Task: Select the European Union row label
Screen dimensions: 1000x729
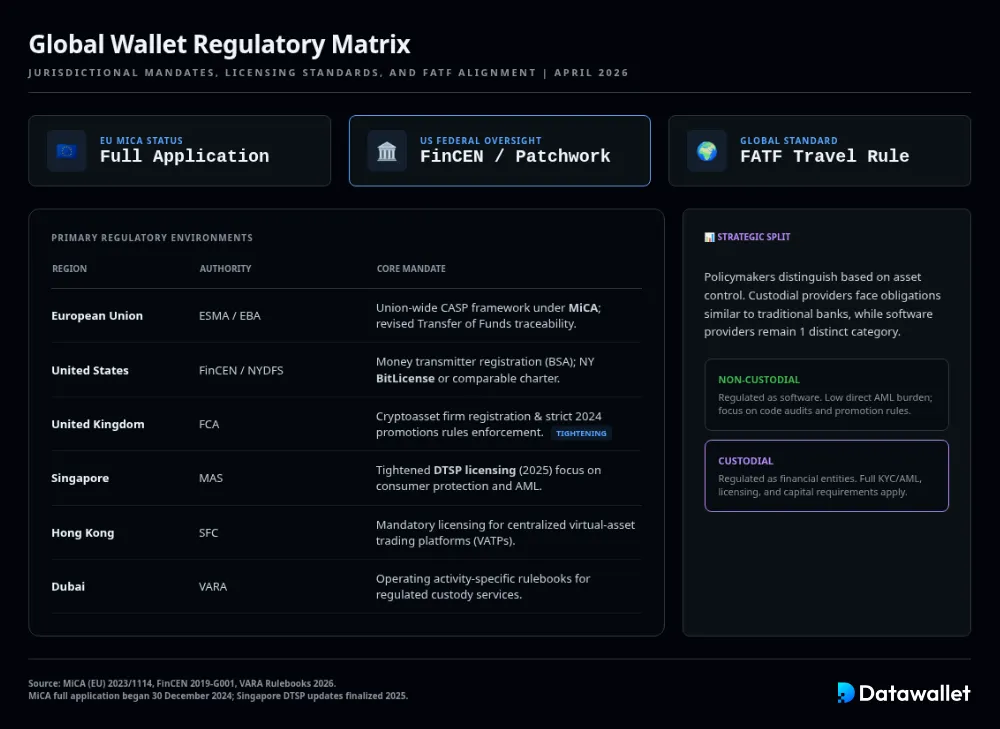Action: pyautogui.click(x=97, y=316)
